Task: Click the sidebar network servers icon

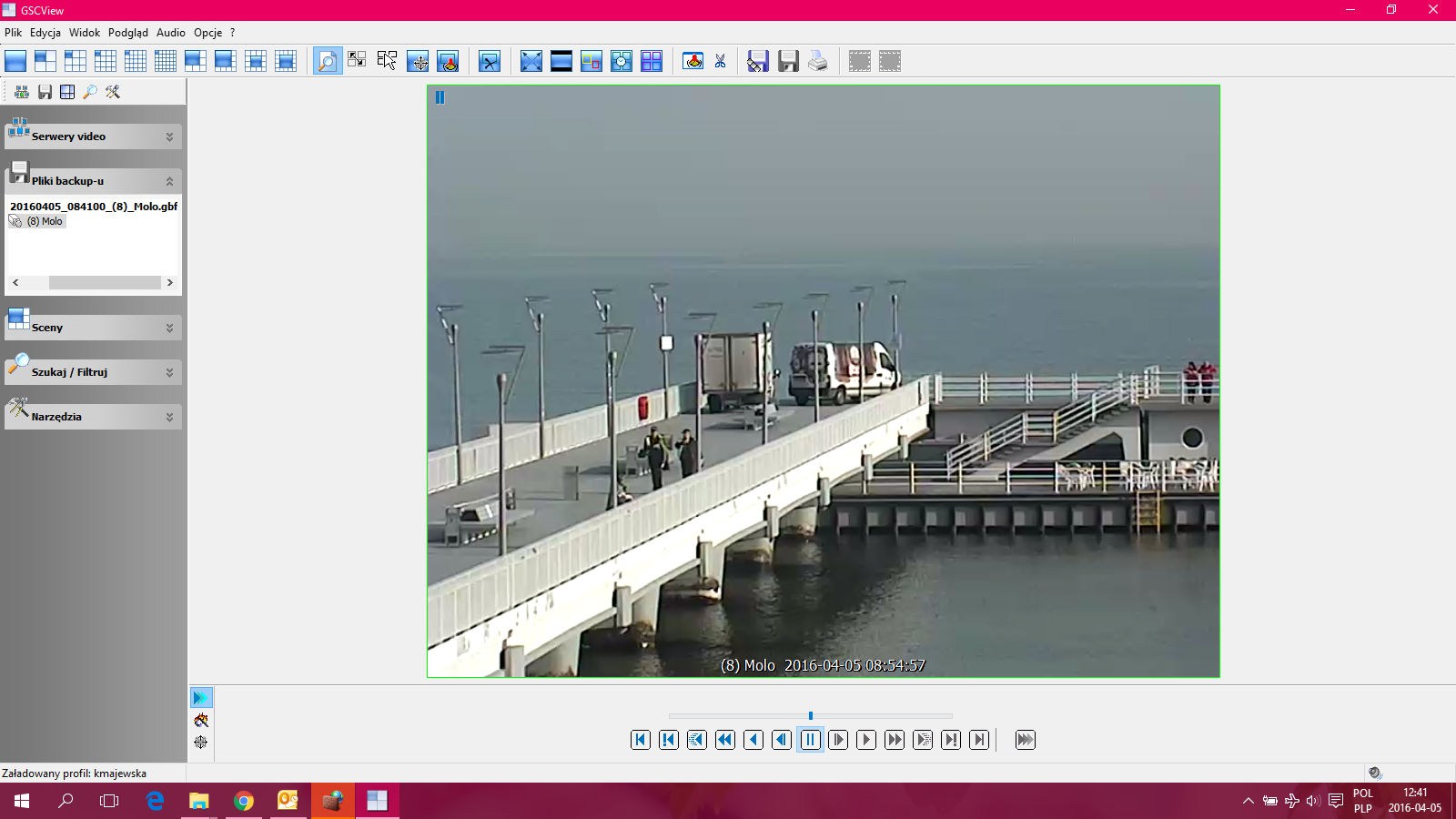Action: point(22,92)
